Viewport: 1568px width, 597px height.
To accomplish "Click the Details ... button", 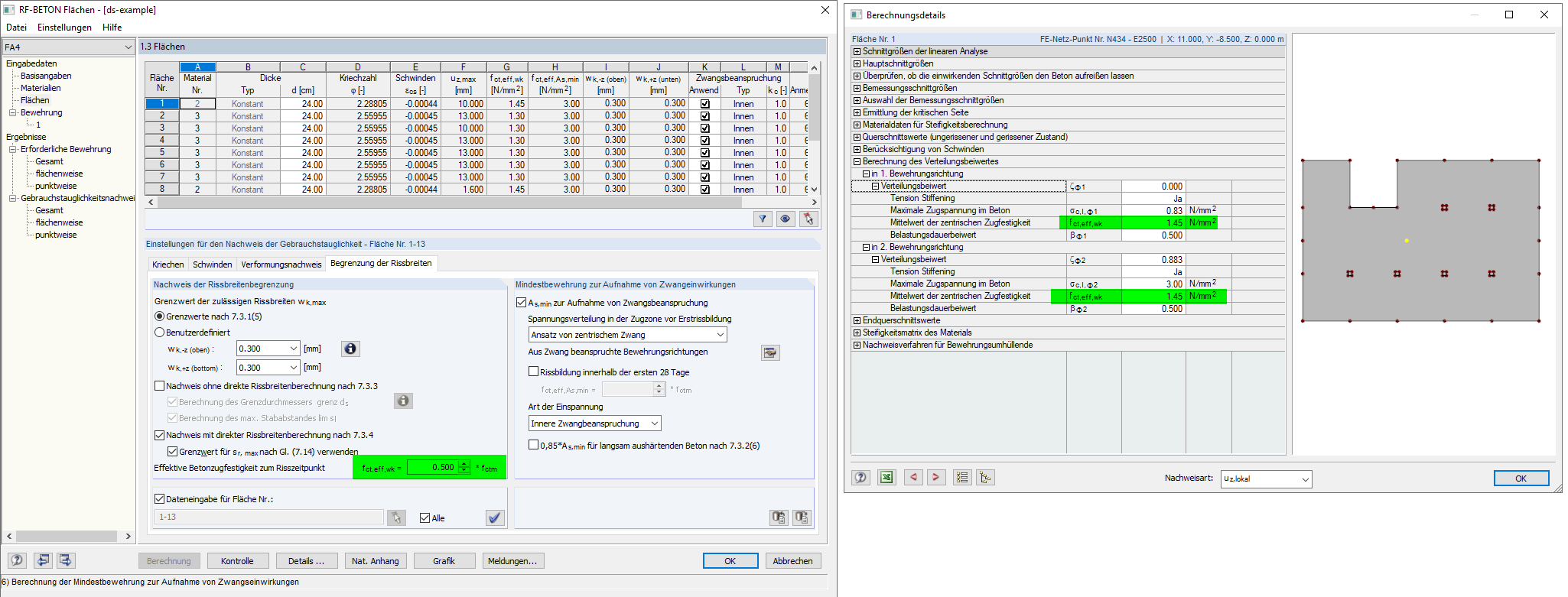I will coord(306,561).
